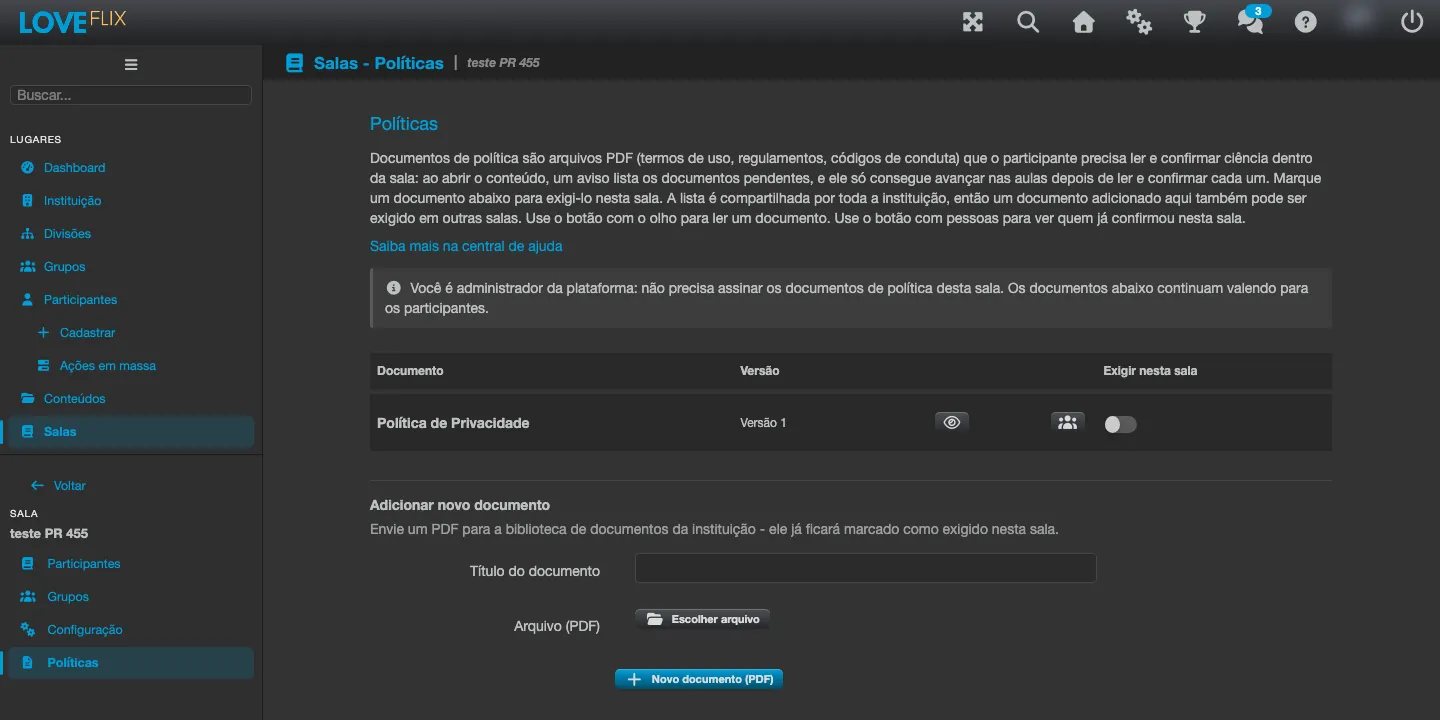The height and width of the screenshot is (720, 1440).
Task: Open chat messages icon with badge 3
Action: [1251, 20]
